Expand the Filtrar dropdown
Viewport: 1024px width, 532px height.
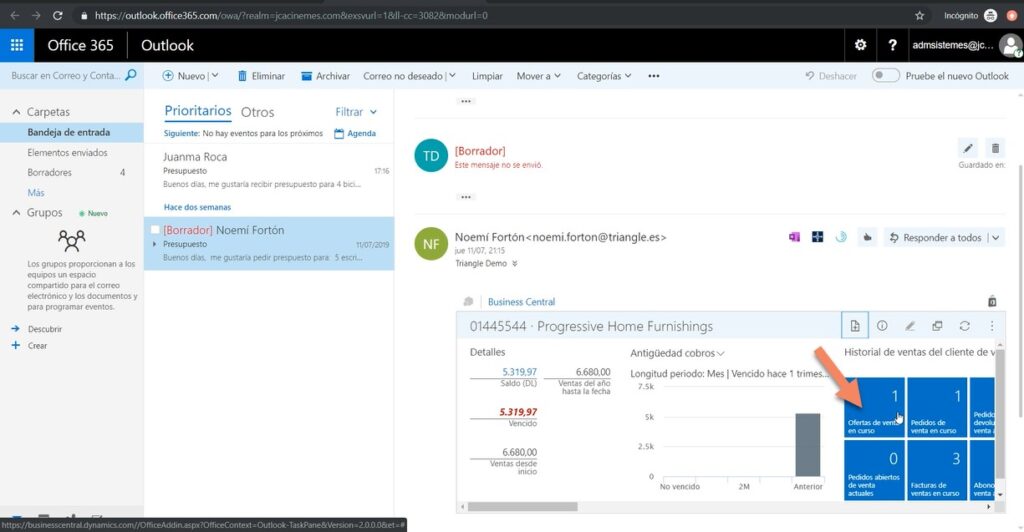(356, 112)
